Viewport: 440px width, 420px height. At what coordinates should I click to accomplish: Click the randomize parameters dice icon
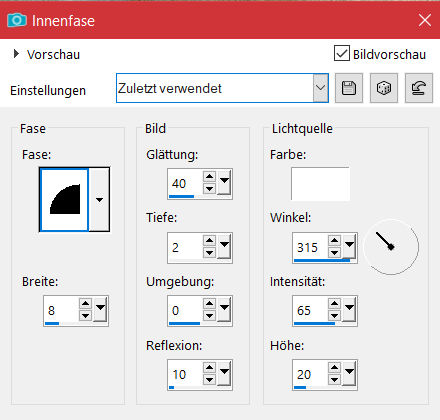[x=384, y=88]
